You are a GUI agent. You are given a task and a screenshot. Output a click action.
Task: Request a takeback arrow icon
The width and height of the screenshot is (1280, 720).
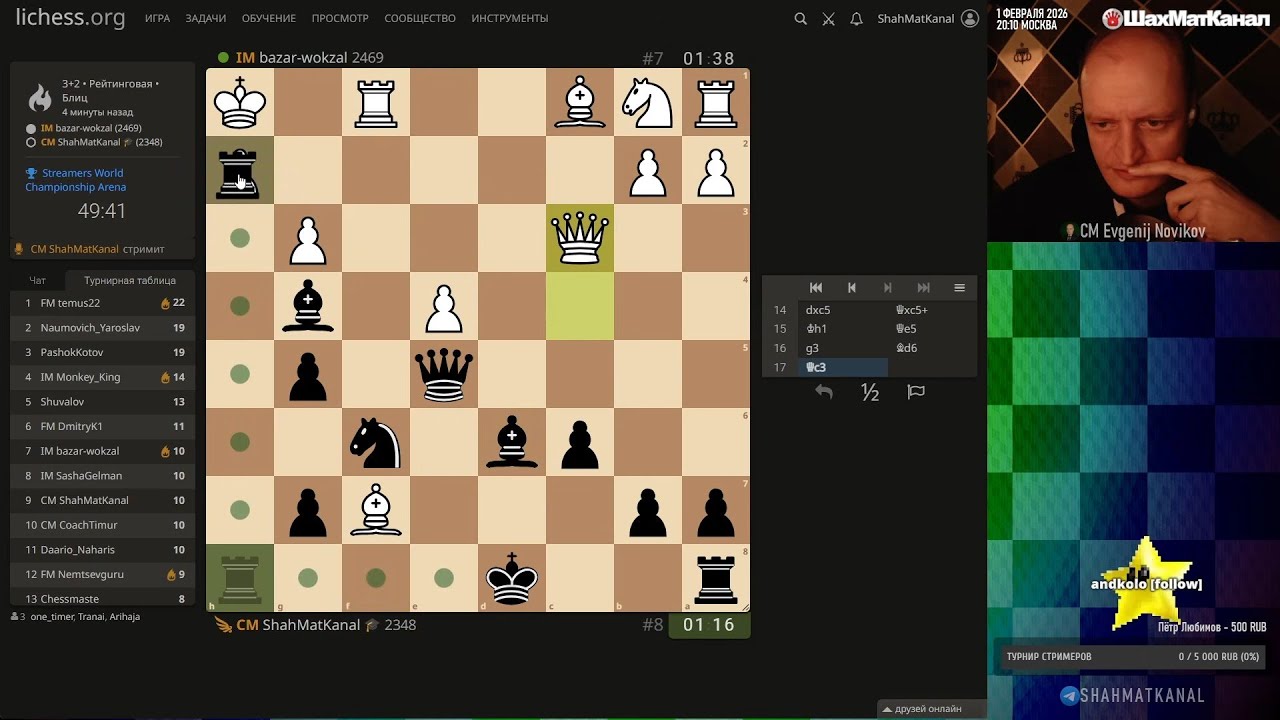pyautogui.click(x=824, y=392)
